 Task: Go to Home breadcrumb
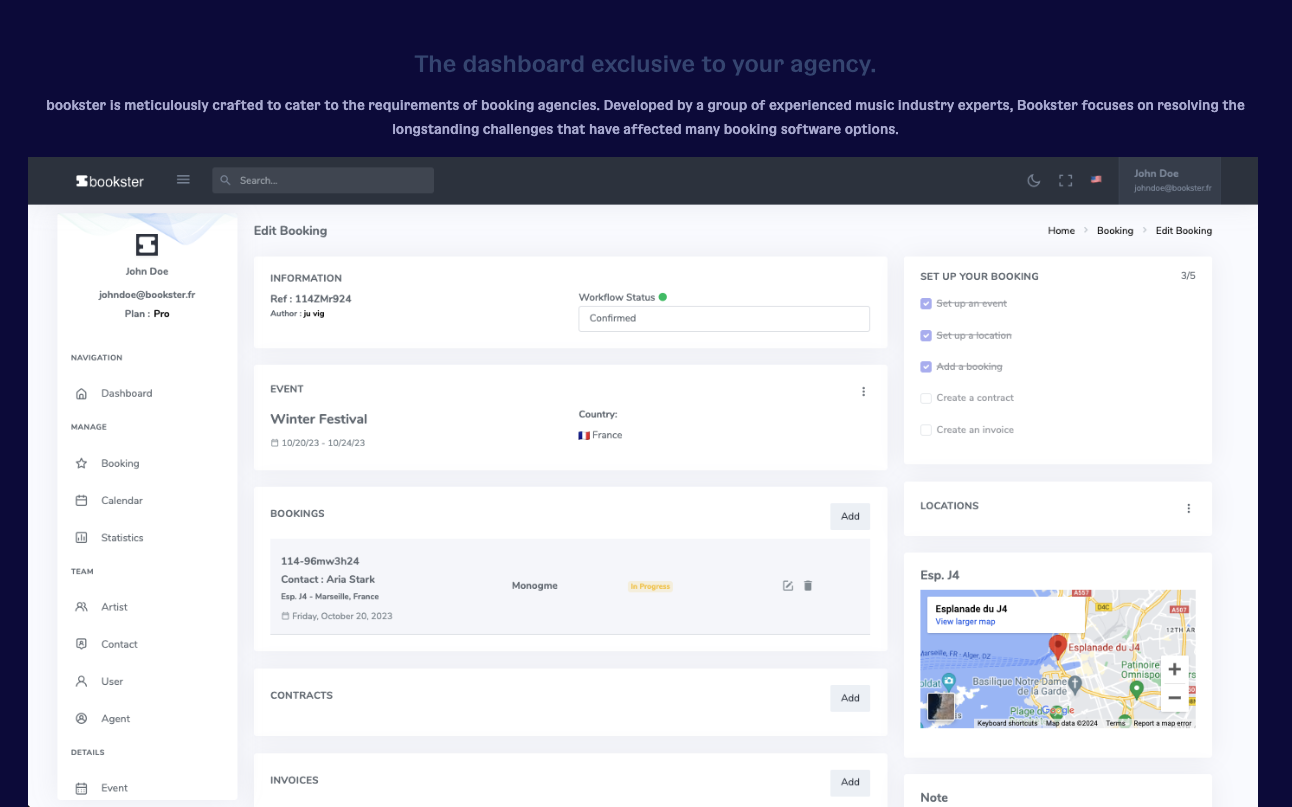point(1061,231)
